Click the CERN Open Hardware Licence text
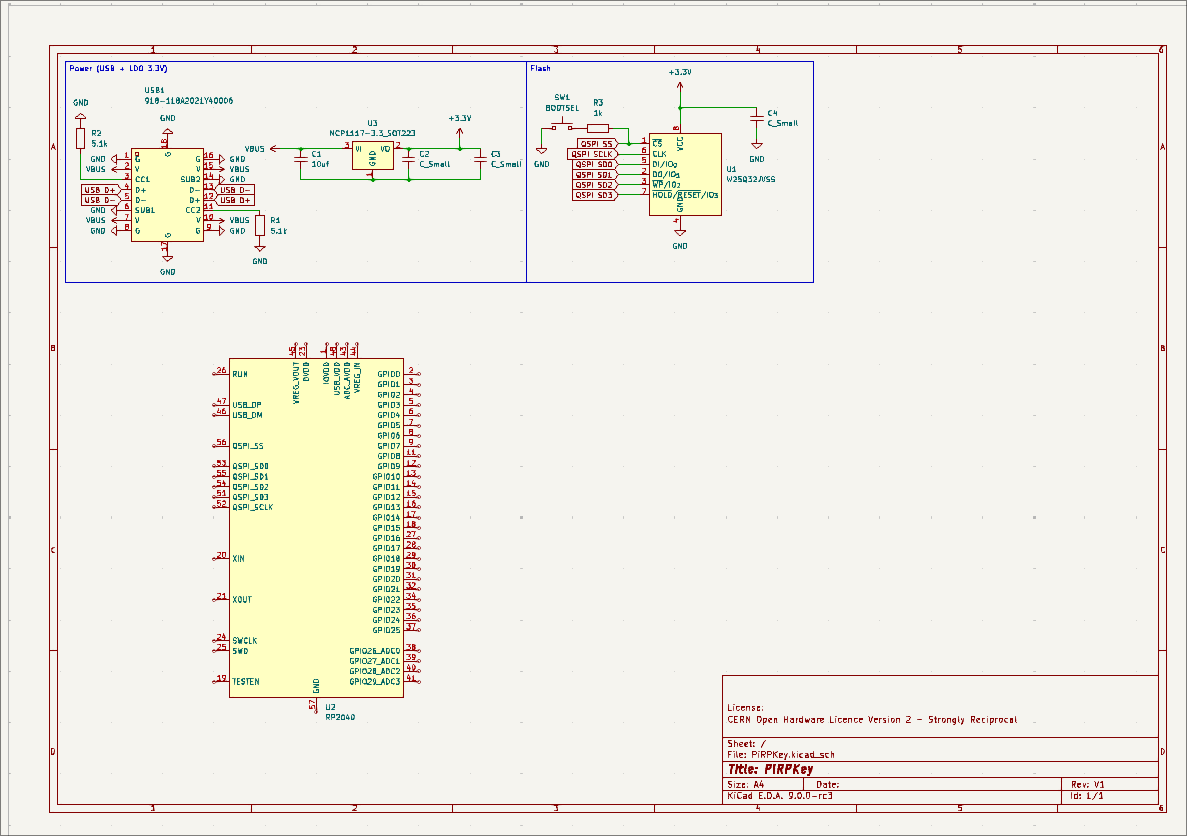 point(871,719)
